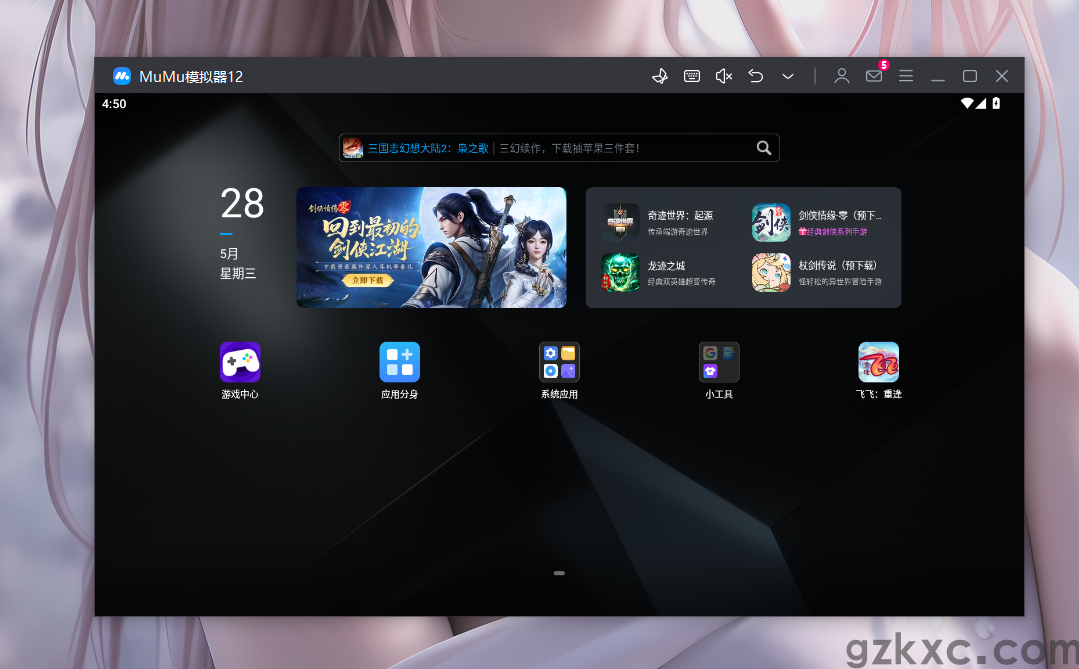Open the 小工具 folder
The height and width of the screenshot is (669, 1079).
click(719, 362)
